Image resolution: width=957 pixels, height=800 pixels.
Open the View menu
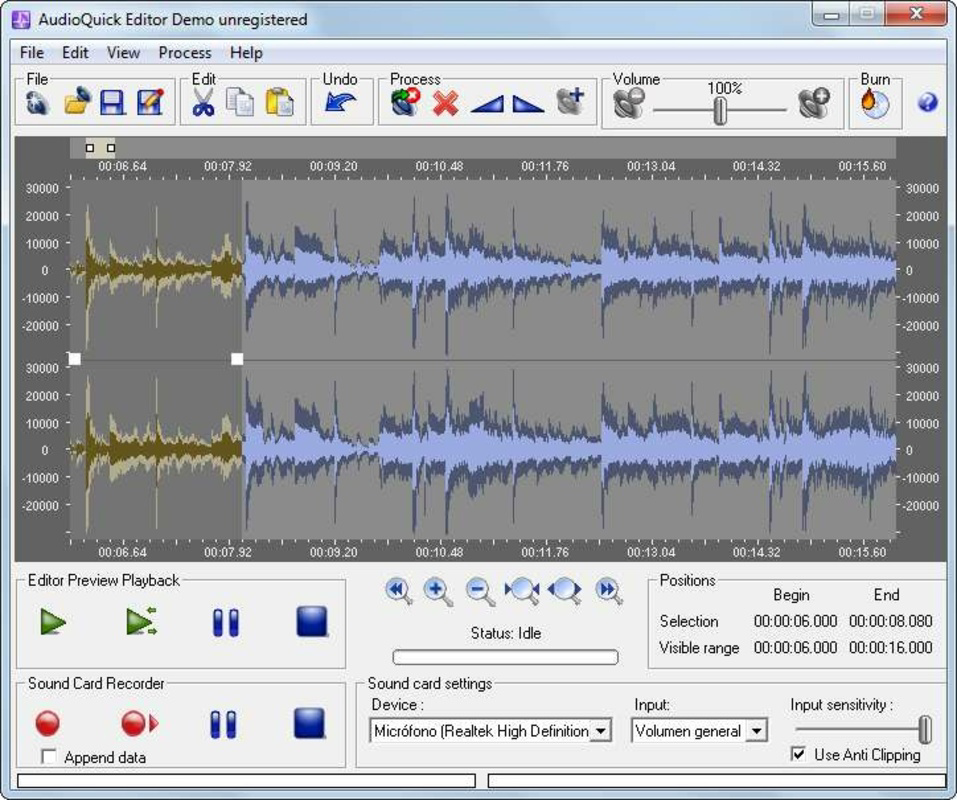tap(123, 53)
